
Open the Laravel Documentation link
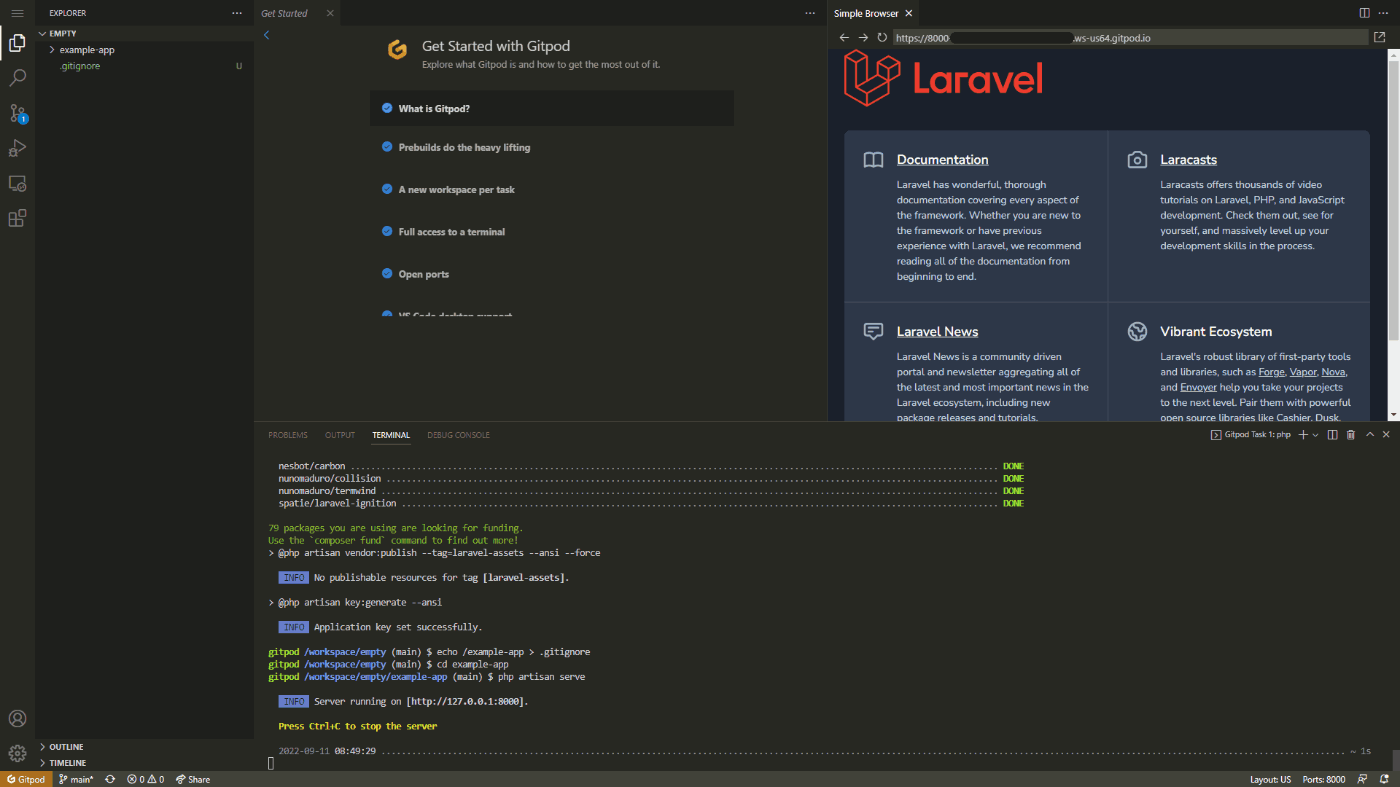pyautogui.click(x=942, y=160)
